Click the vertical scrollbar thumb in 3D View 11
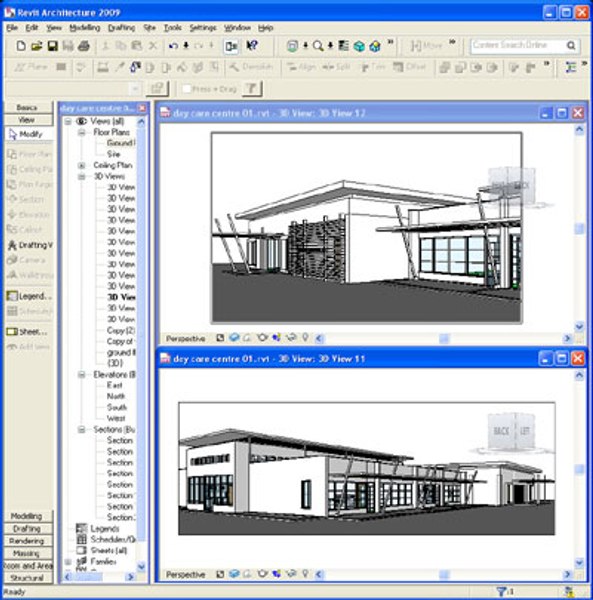This screenshot has width=593, height=600. [x=580, y=469]
